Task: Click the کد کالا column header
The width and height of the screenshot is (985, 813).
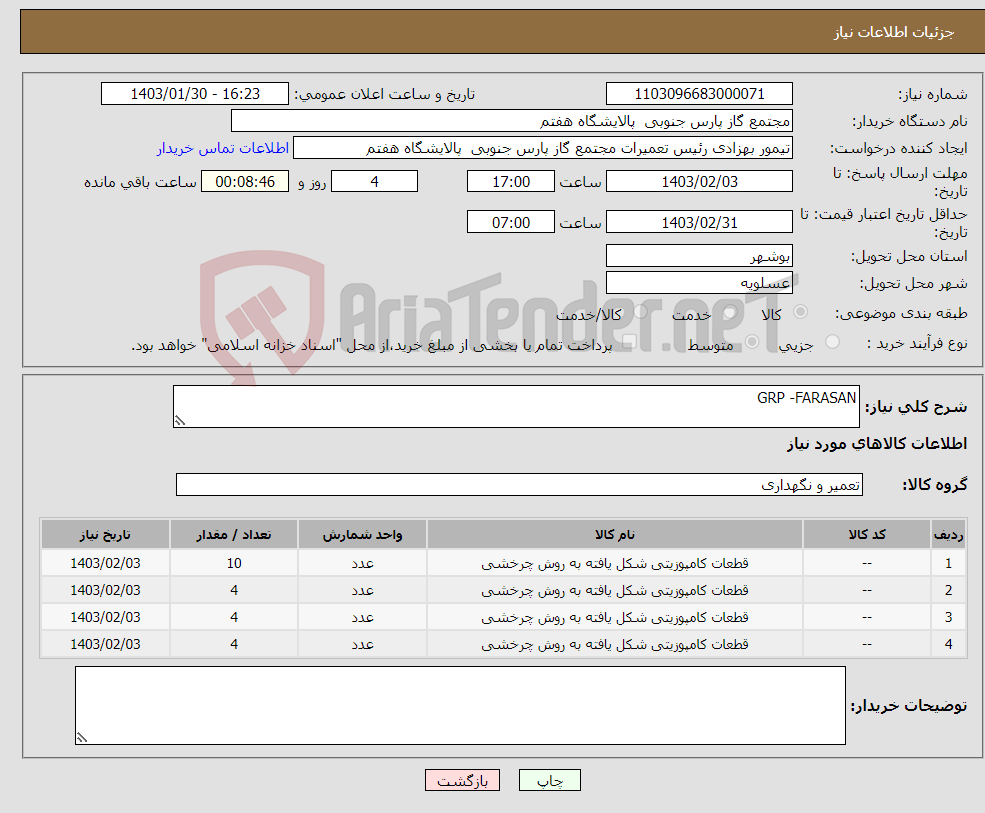Action: pyautogui.click(x=867, y=535)
